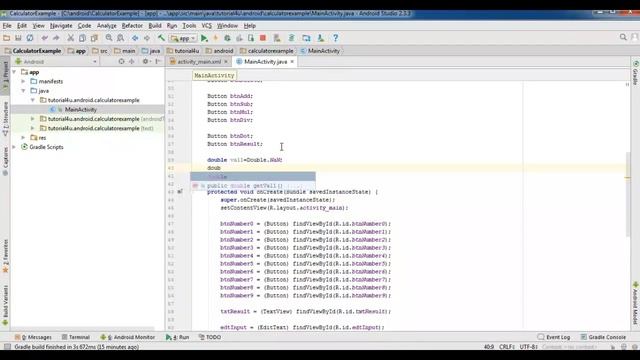Open the Messages tool window
640x360 pixels.
point(33,337)
